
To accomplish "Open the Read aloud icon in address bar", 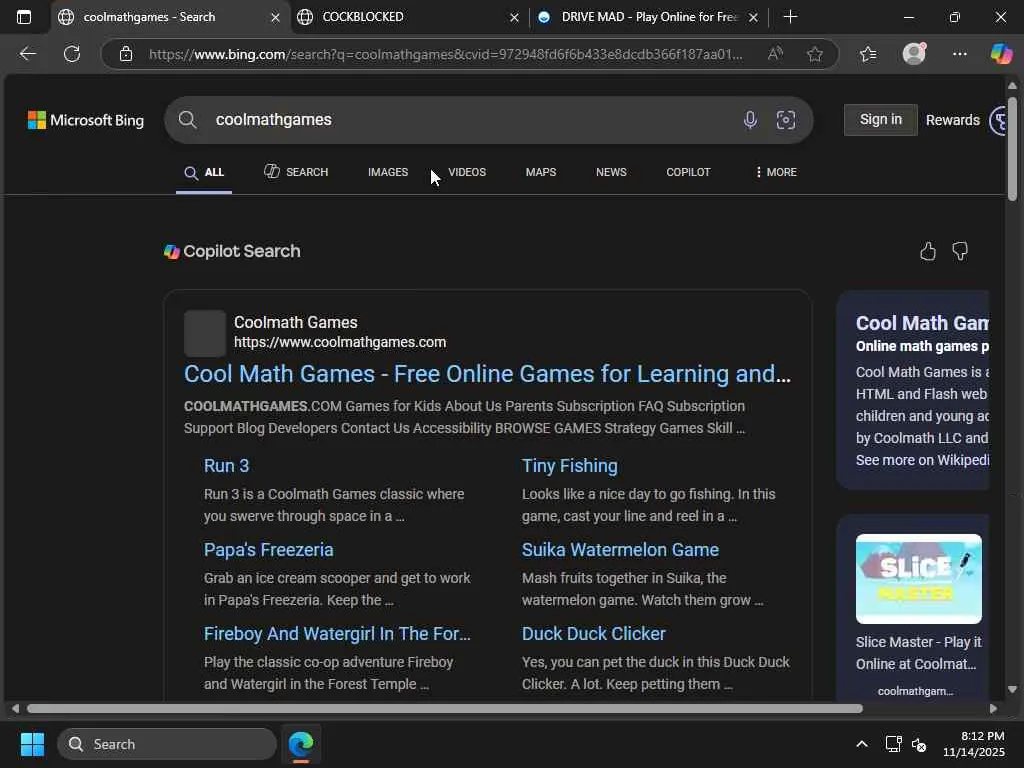I will 775,54.
